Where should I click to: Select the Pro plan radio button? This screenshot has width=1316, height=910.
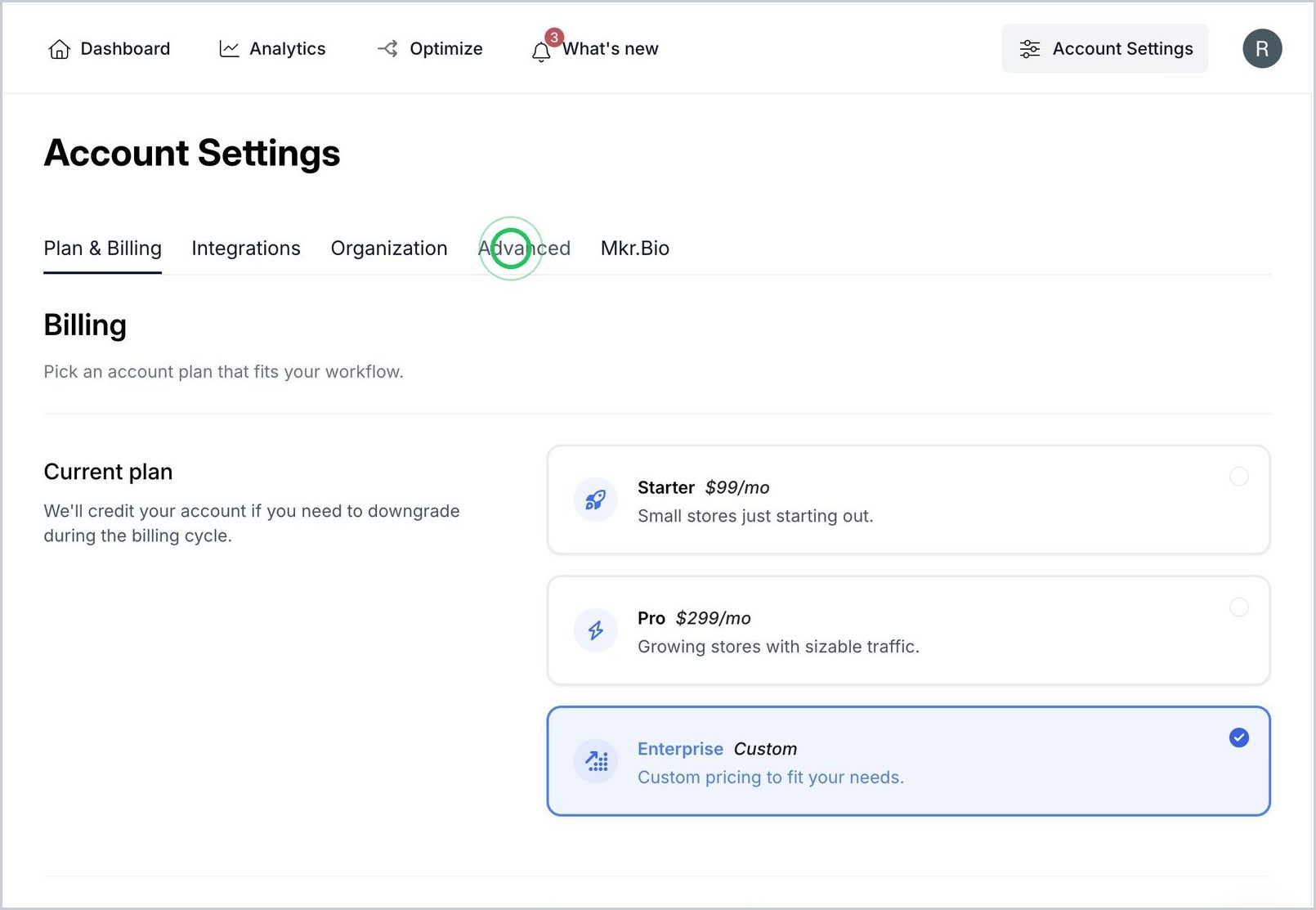pos(1239,607)
